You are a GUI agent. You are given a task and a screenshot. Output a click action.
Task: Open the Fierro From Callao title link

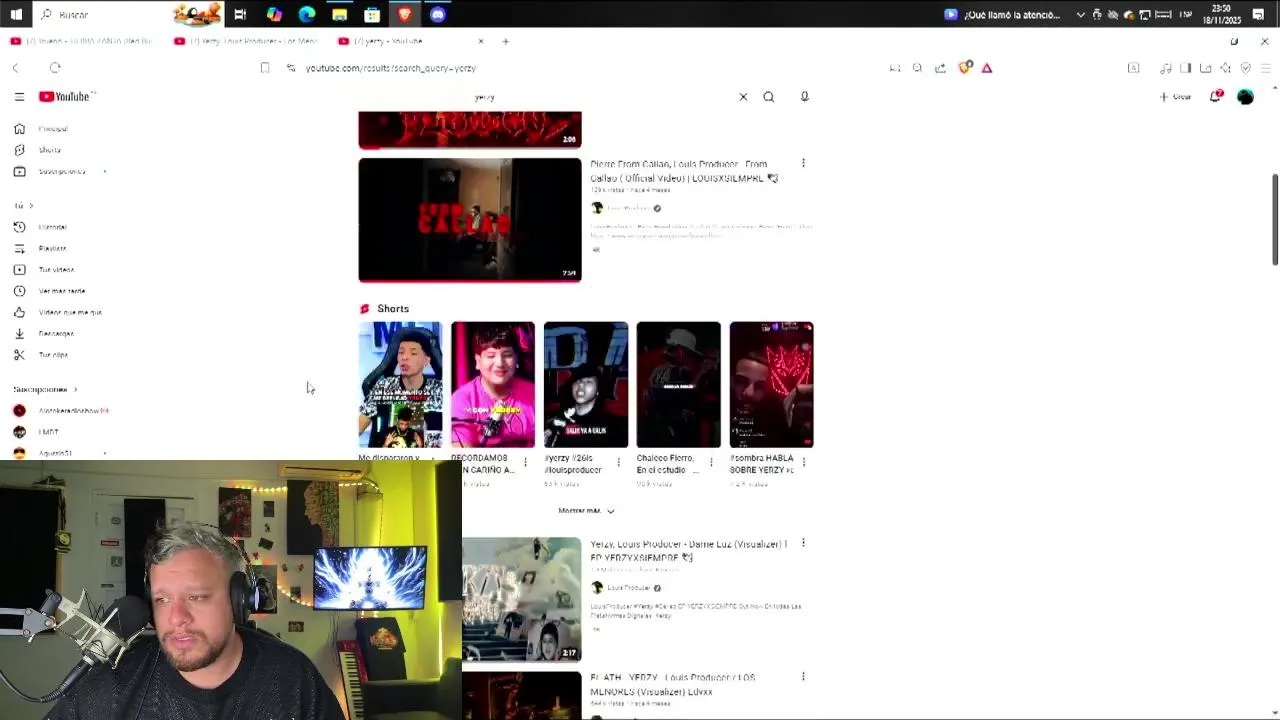pos(684,171)
